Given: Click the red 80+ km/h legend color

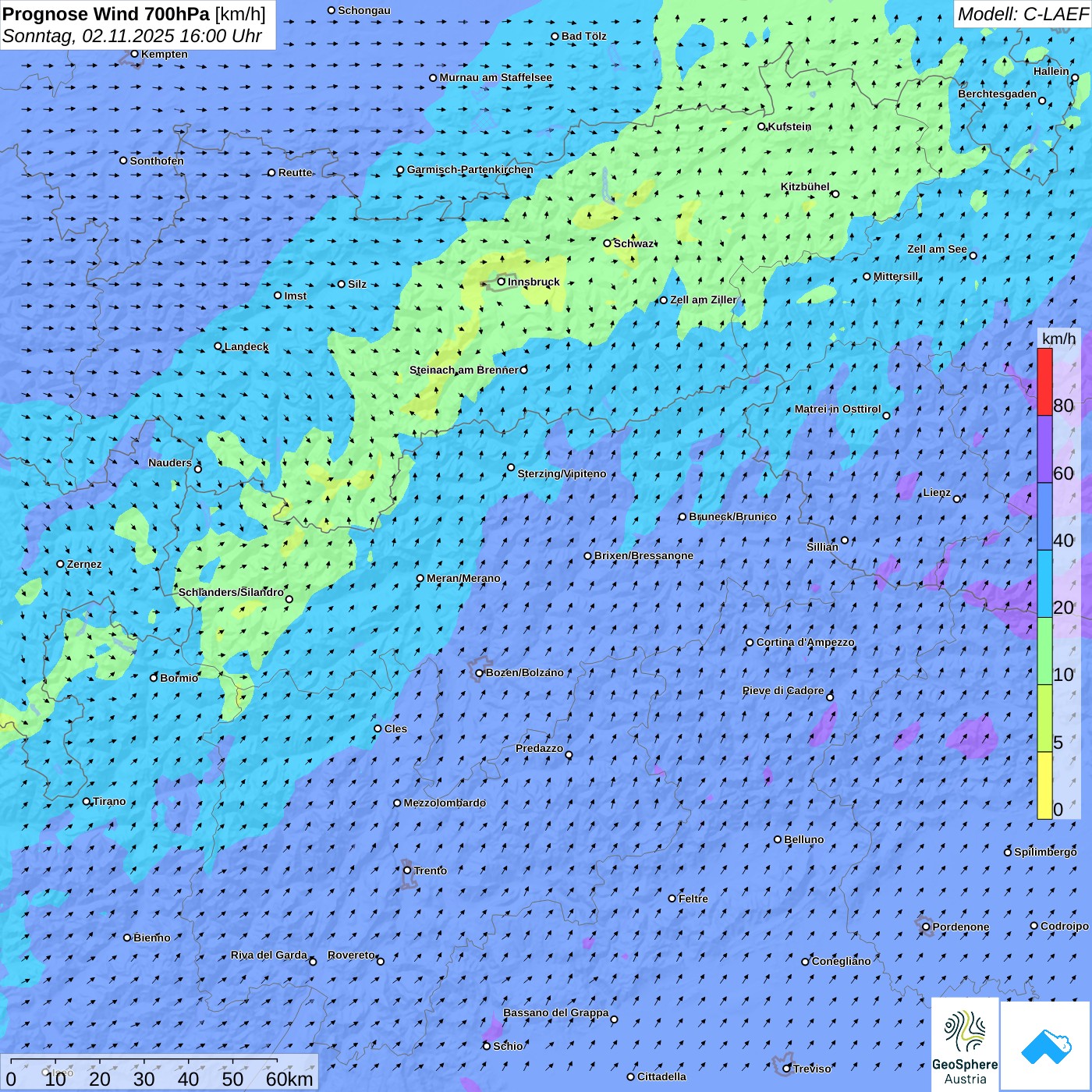Looking at the screenshot, I should click(1044, 382).
